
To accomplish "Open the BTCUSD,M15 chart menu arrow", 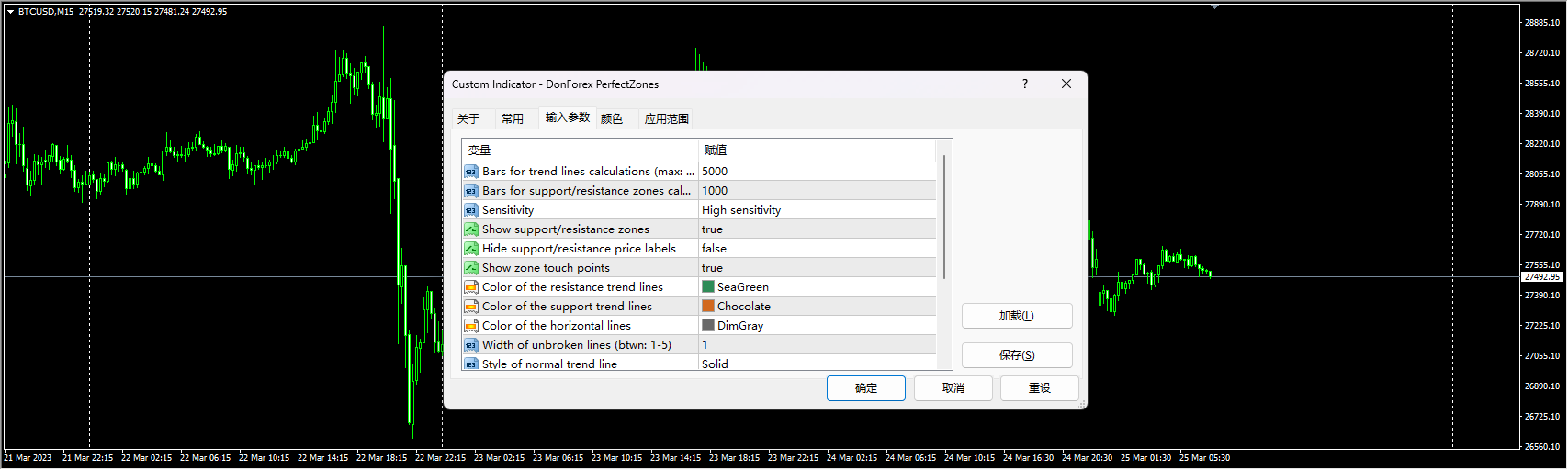I will tap(10, 12).
